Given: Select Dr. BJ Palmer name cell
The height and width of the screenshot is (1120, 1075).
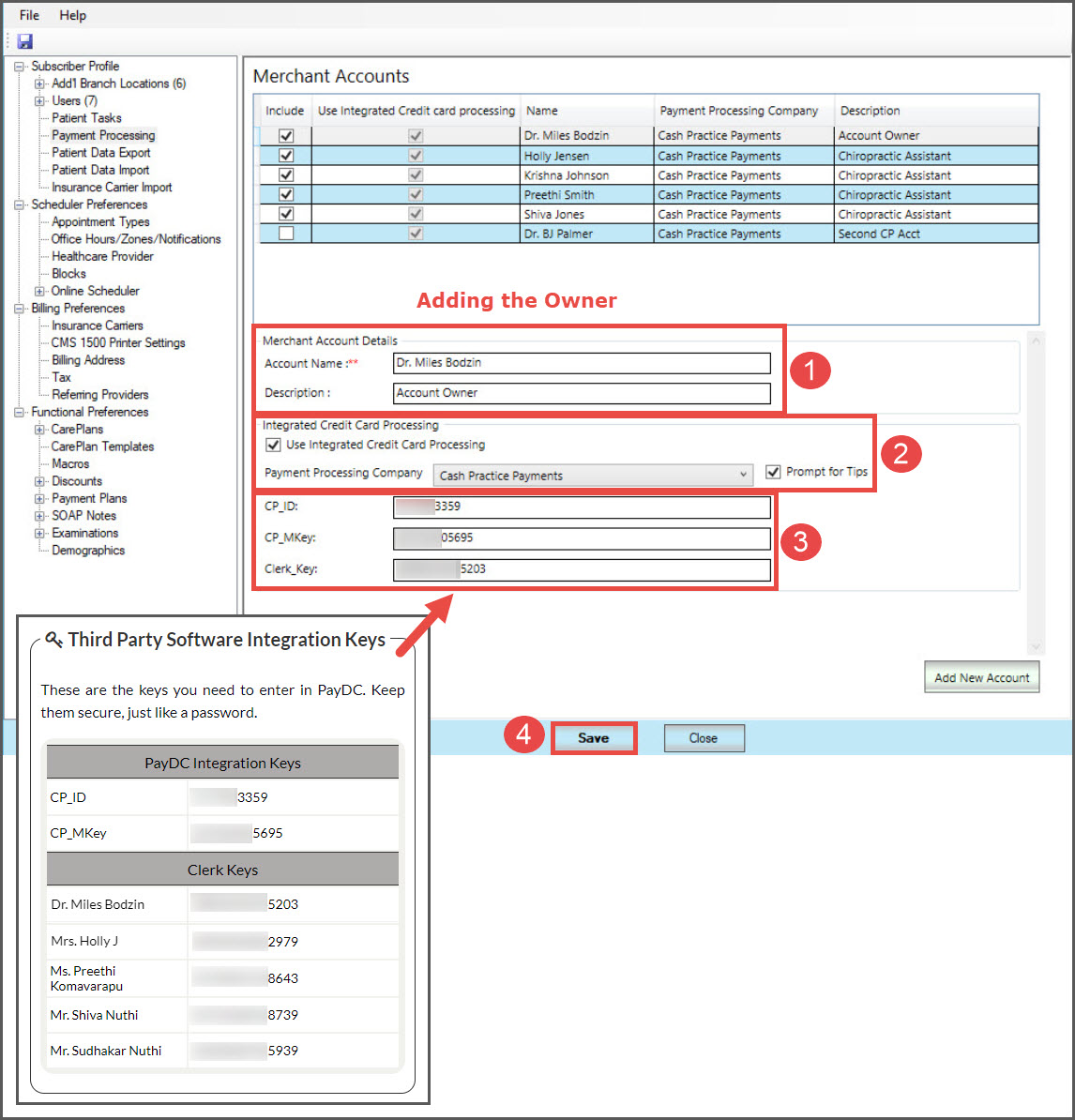Looking at the screenshot, I should pos(586,234).
